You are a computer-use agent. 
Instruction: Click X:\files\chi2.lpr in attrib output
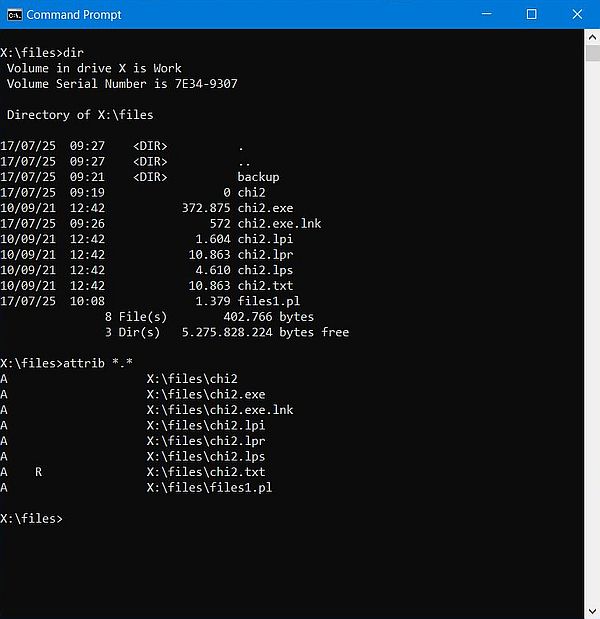coord(206,441)
